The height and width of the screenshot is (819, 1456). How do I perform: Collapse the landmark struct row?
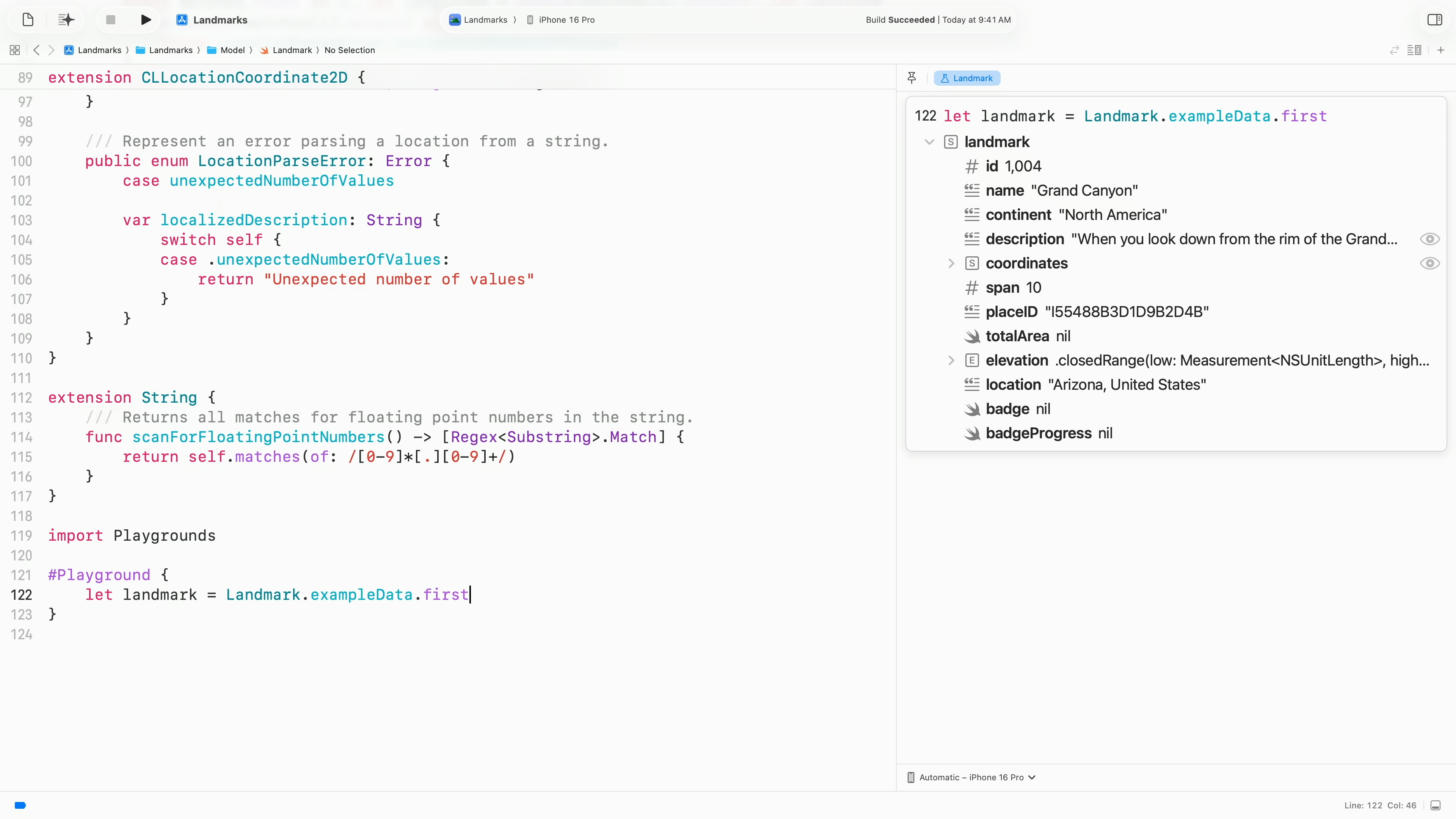click(929, 142)
